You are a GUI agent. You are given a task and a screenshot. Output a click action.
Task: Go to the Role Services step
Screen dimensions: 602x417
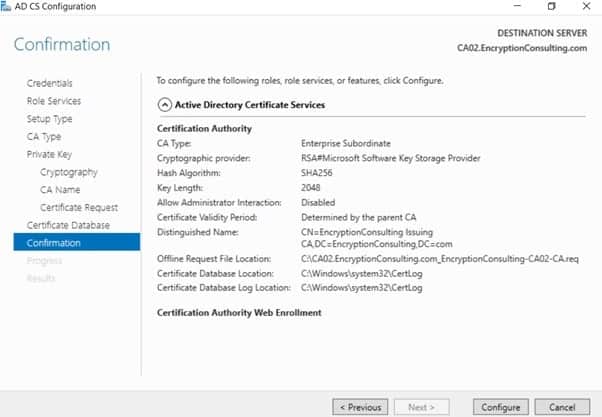tap(54, 101)
